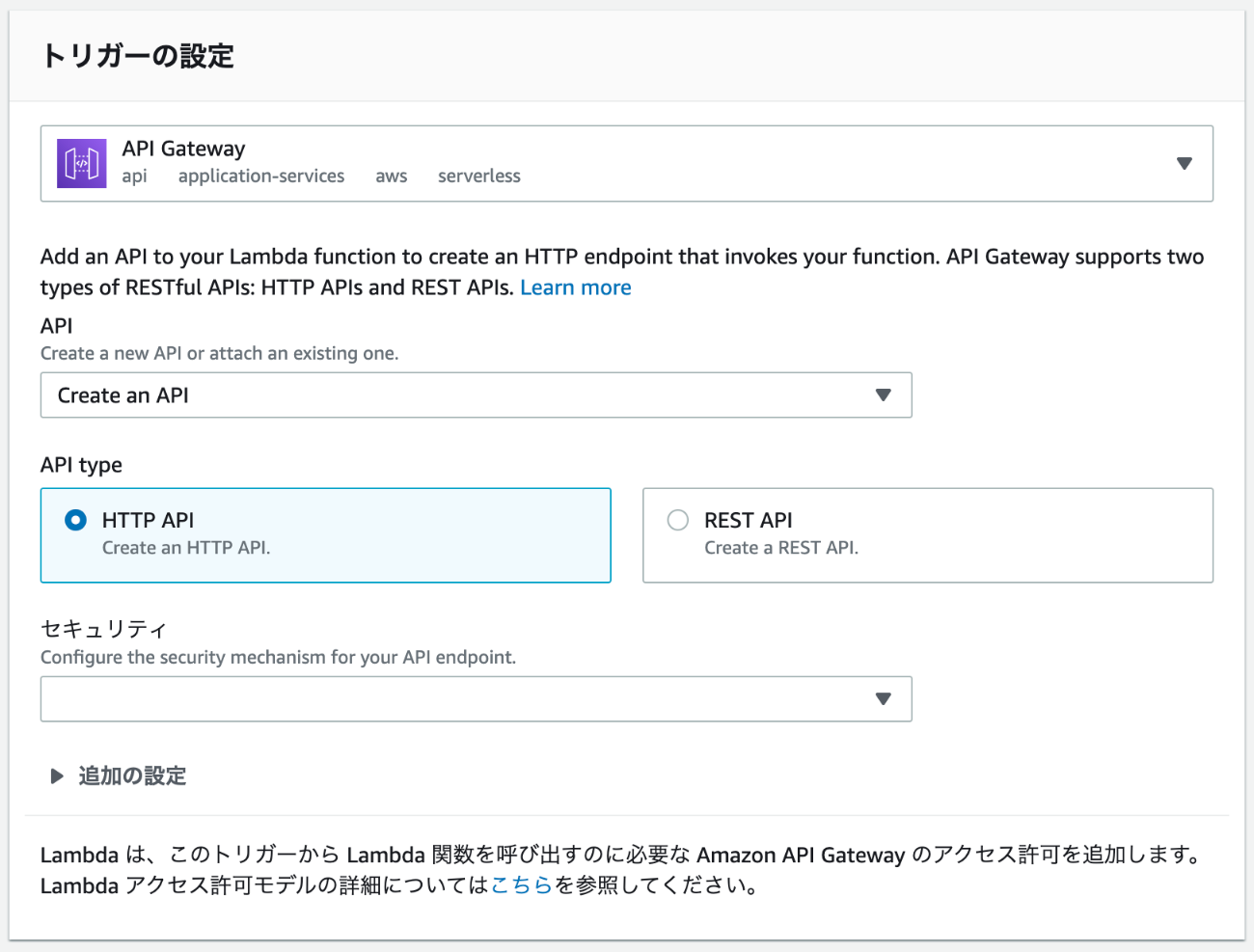Click the Create a REST API. description

coord(781,548)
